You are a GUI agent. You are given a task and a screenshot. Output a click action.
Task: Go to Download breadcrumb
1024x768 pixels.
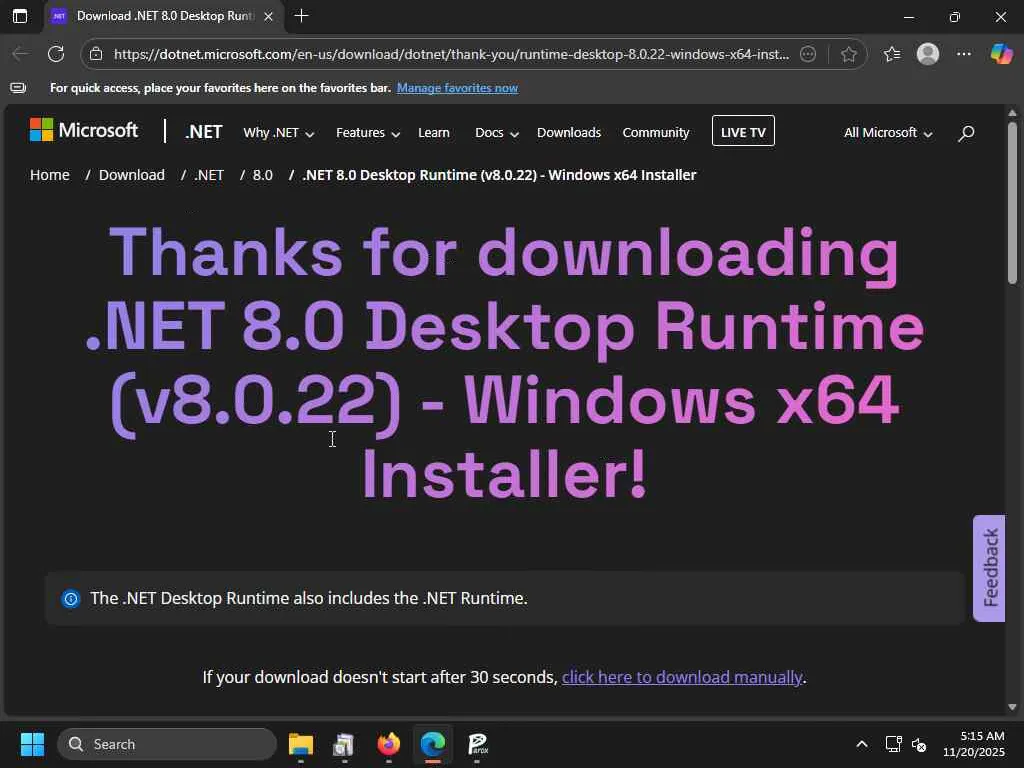132,175
